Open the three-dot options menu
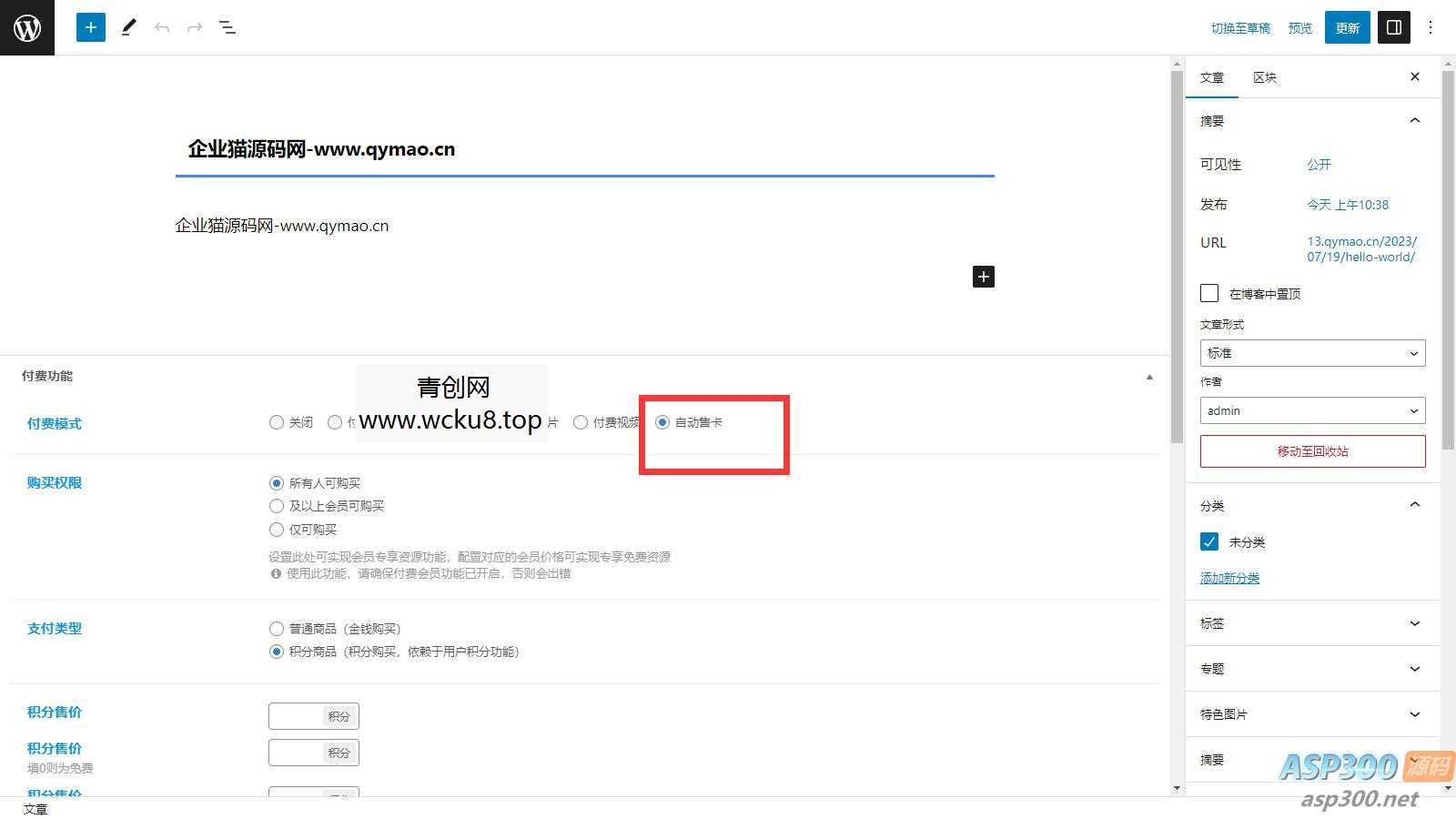 (1430, 27)
